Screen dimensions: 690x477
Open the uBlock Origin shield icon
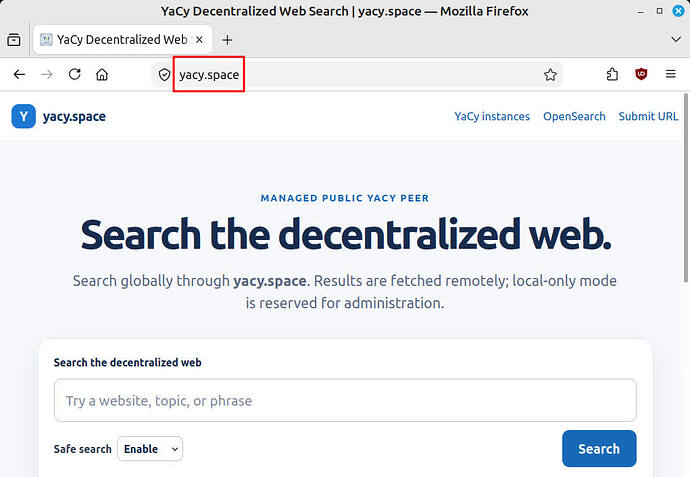[641, 74]
